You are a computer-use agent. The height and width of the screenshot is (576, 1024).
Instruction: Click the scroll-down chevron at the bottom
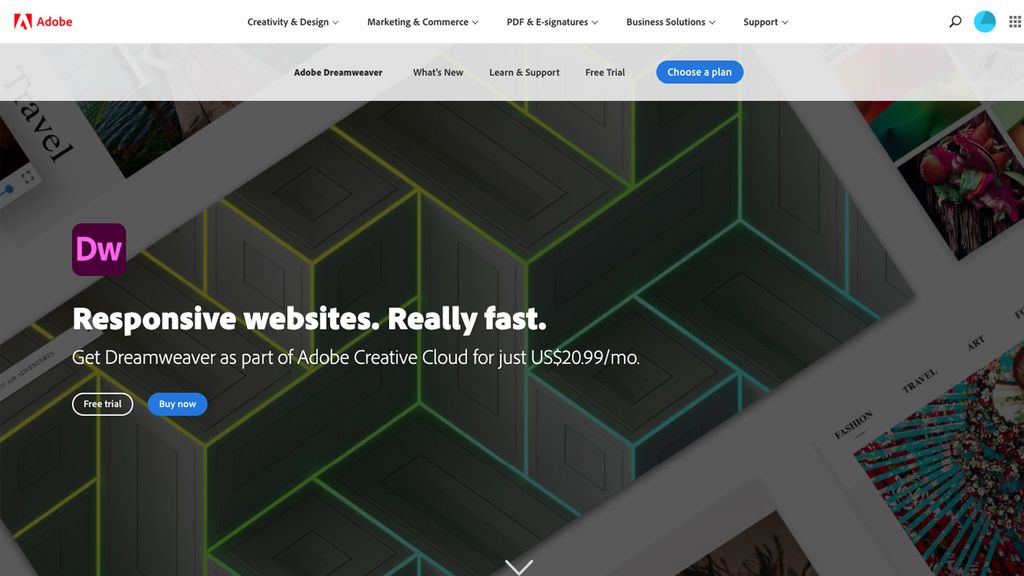[x=518, y=565]
